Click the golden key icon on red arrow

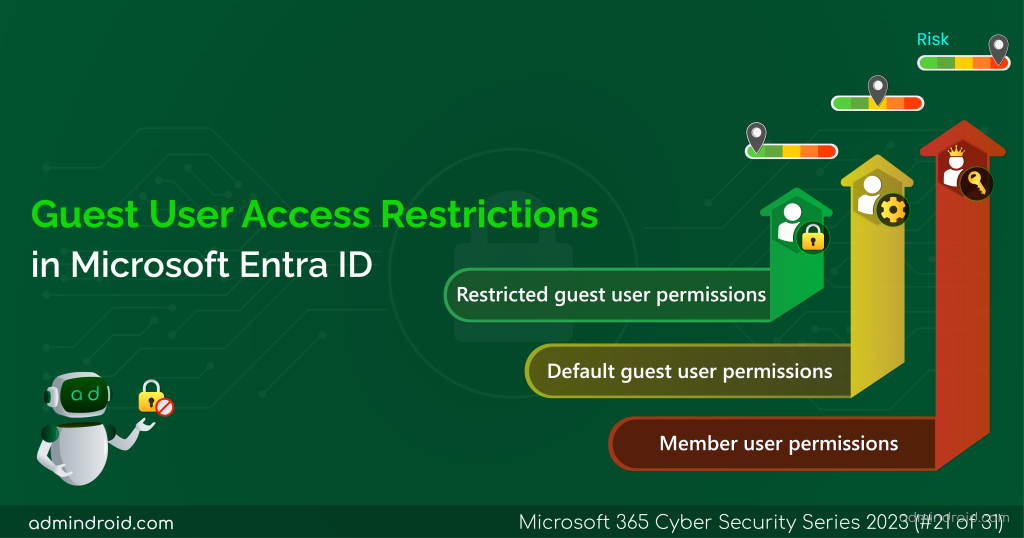pyautogui.click(x=977, y=183)
